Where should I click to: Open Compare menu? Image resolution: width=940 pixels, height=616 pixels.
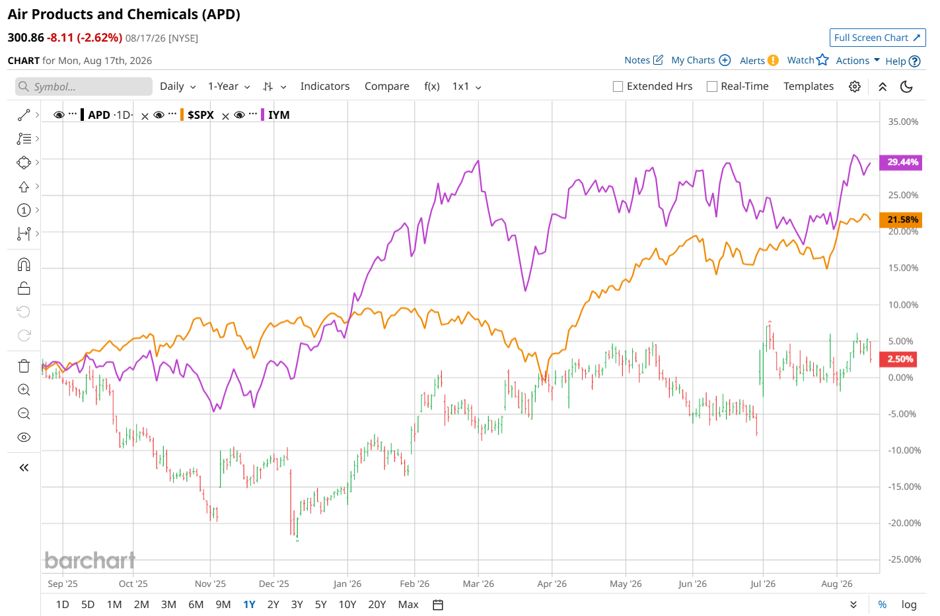pyautogui.click(x=387, y=86)
